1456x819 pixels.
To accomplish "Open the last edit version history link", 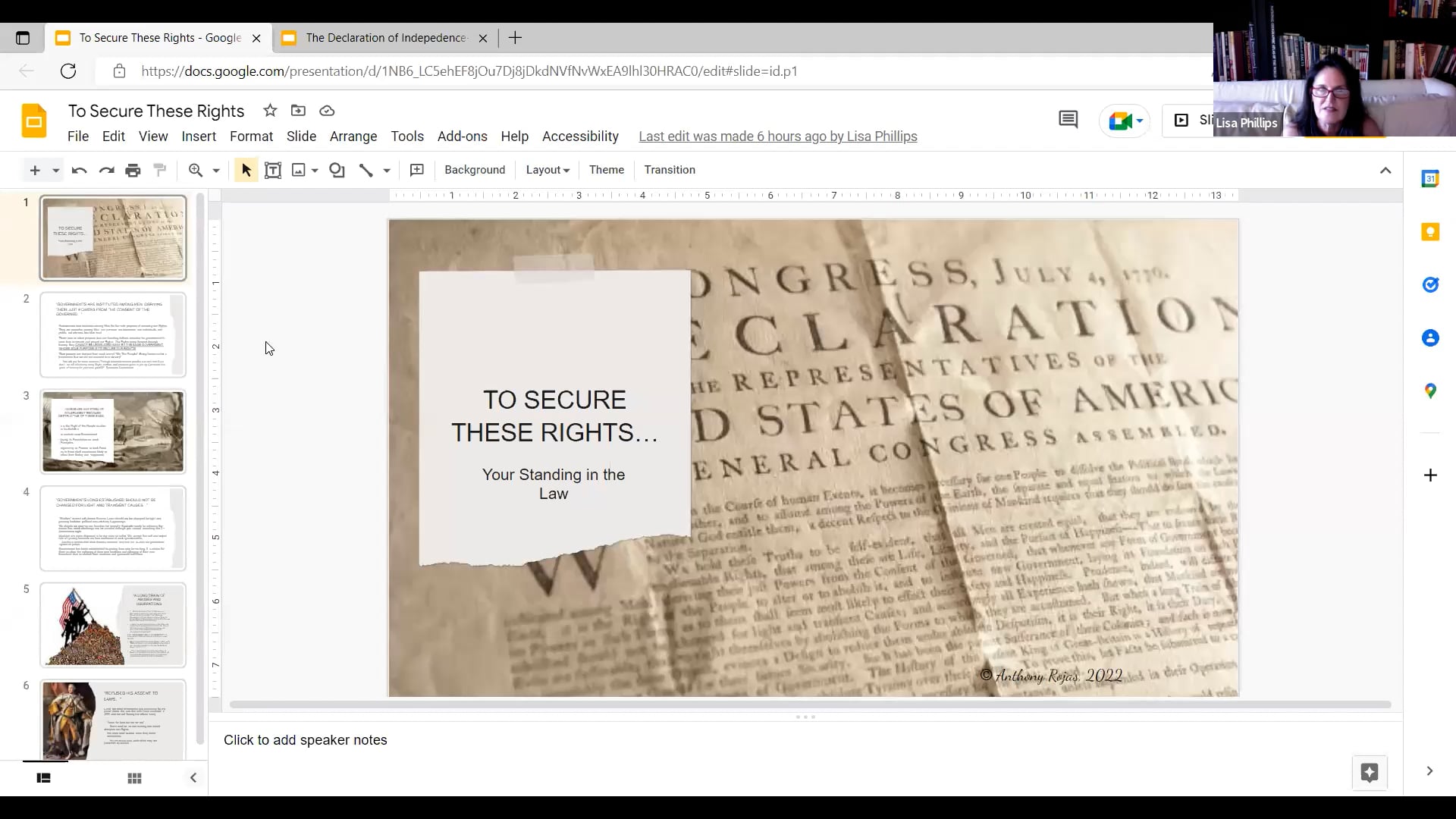I will click(x=778, y=136).
